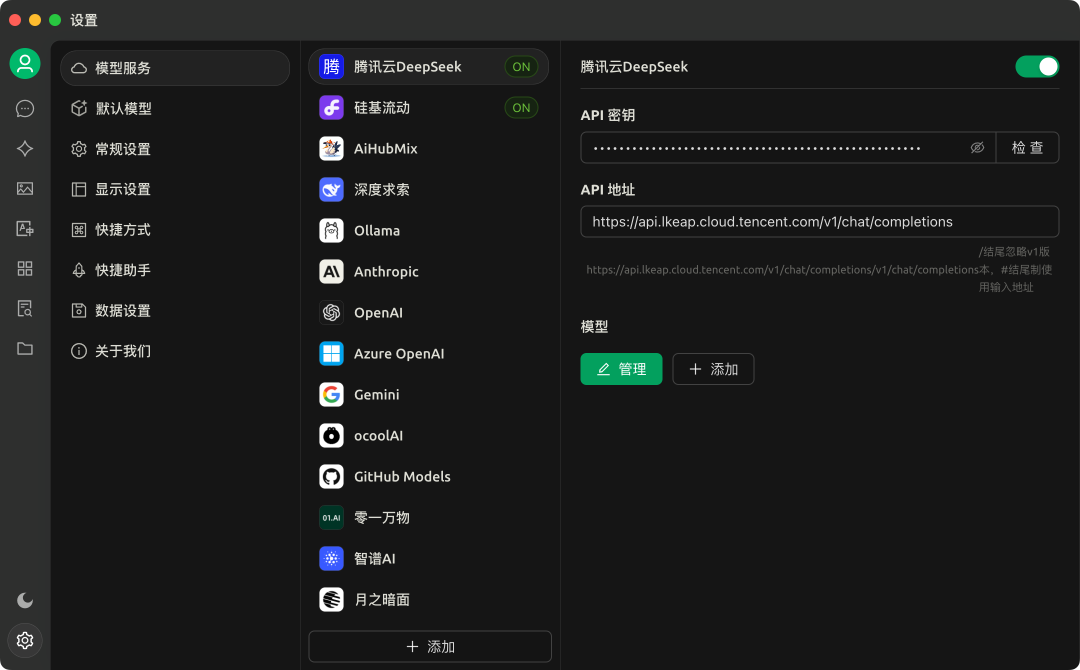Viewport: 1080px width, 670px height.
Task: Open 关于我们 settings section
Action: (175, 351)
